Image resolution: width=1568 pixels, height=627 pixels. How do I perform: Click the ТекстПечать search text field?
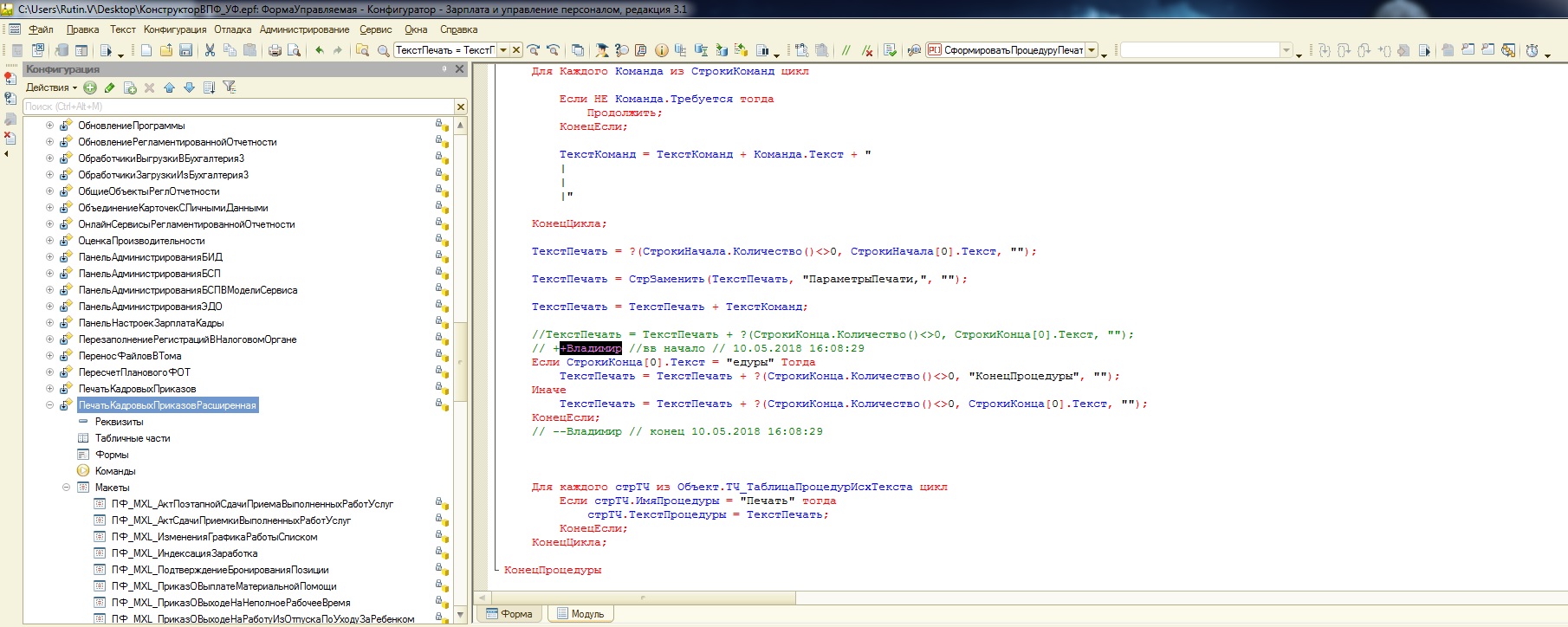point(445,50)
